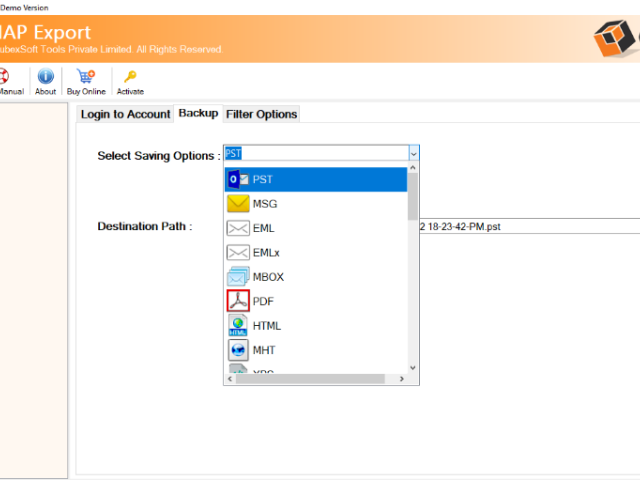Open the Filter Options tab

tap(262, 114)
